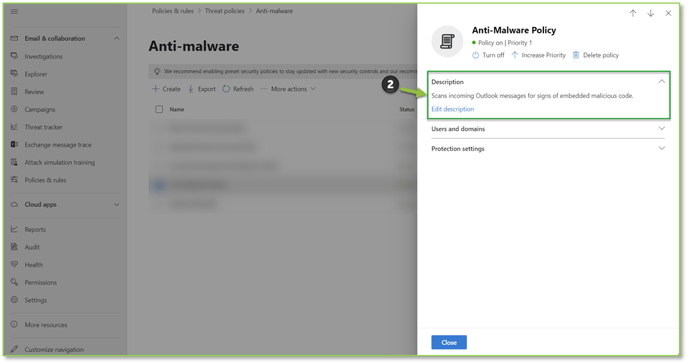Screen dimensions: 688x364
Task: Click the Export download icon
Action: tap(191, 89)
